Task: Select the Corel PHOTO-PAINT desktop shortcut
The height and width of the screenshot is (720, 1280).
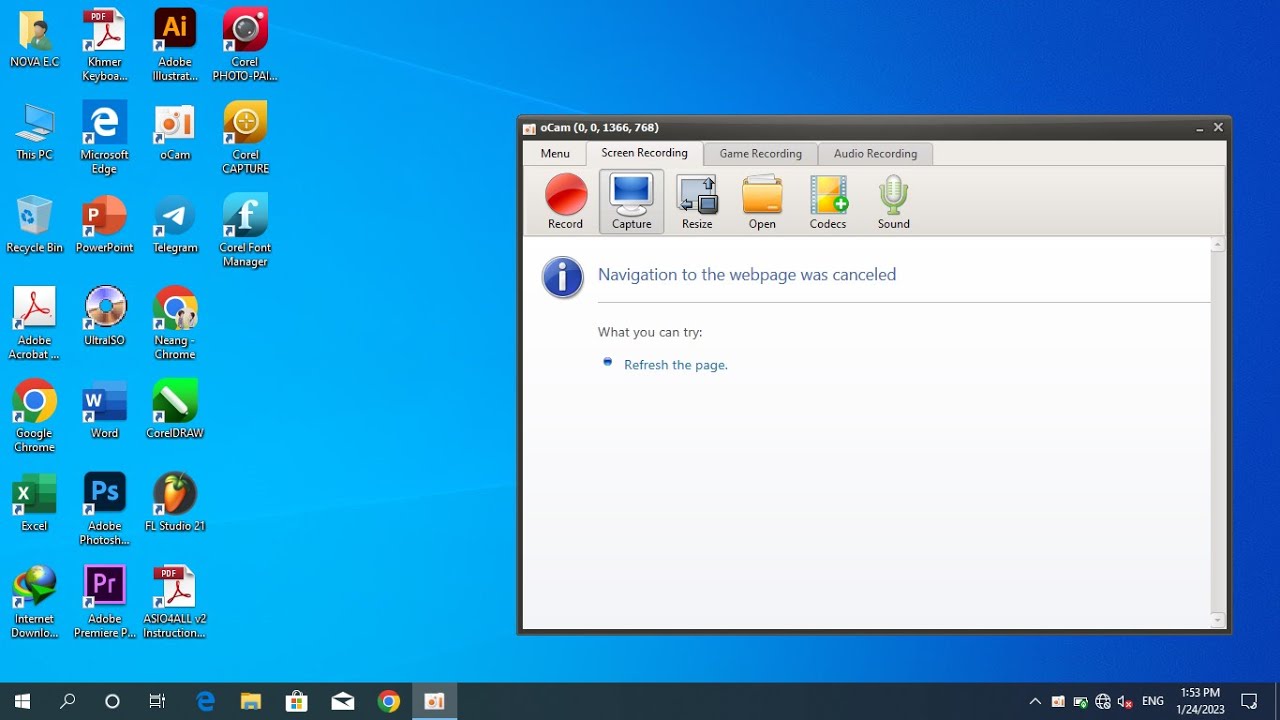Action: pos(245,46)
